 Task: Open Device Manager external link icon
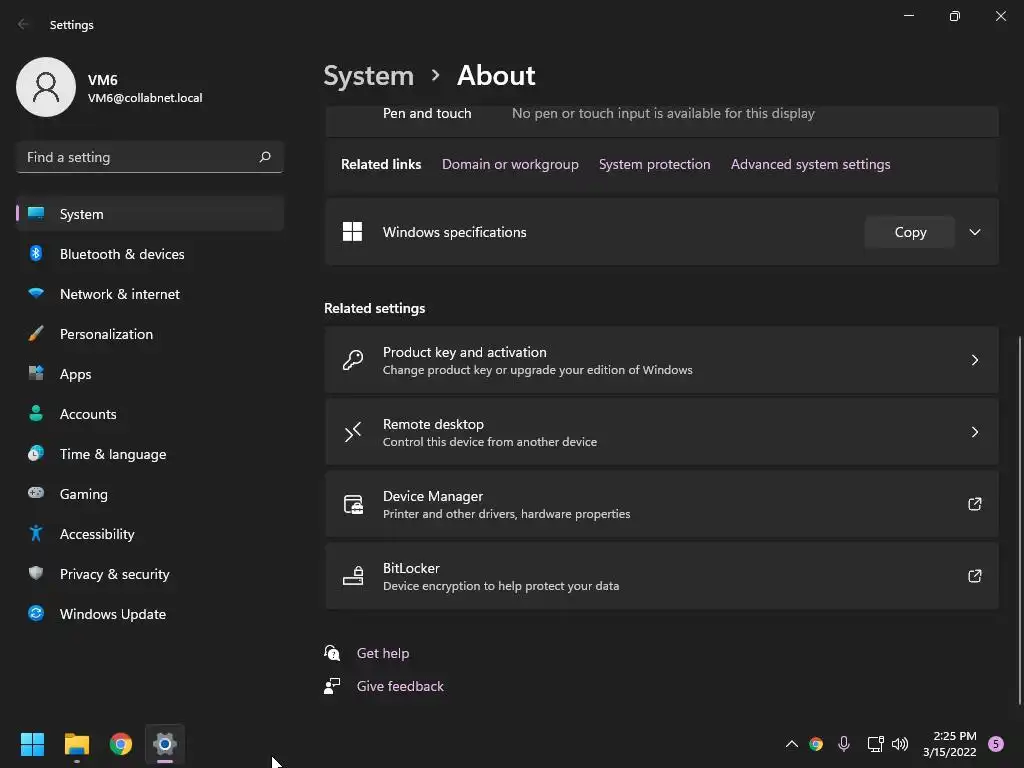coord(975,504)
